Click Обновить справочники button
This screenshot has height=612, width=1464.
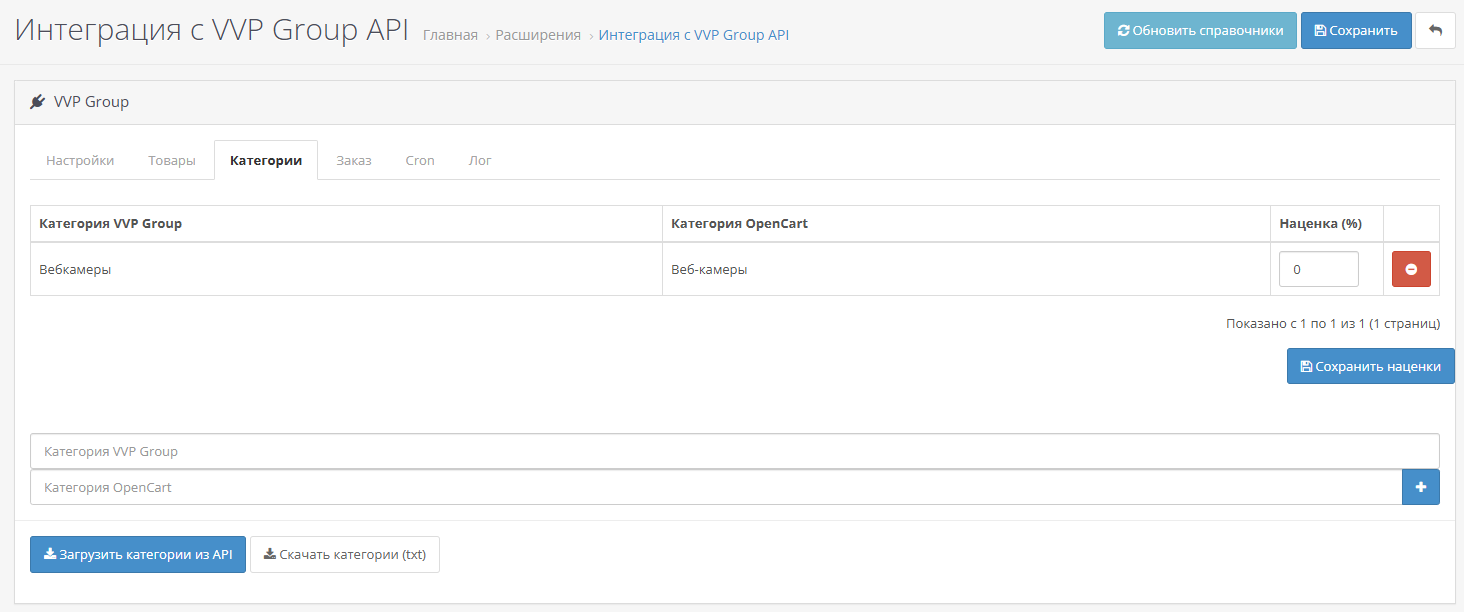point(1200,30)
